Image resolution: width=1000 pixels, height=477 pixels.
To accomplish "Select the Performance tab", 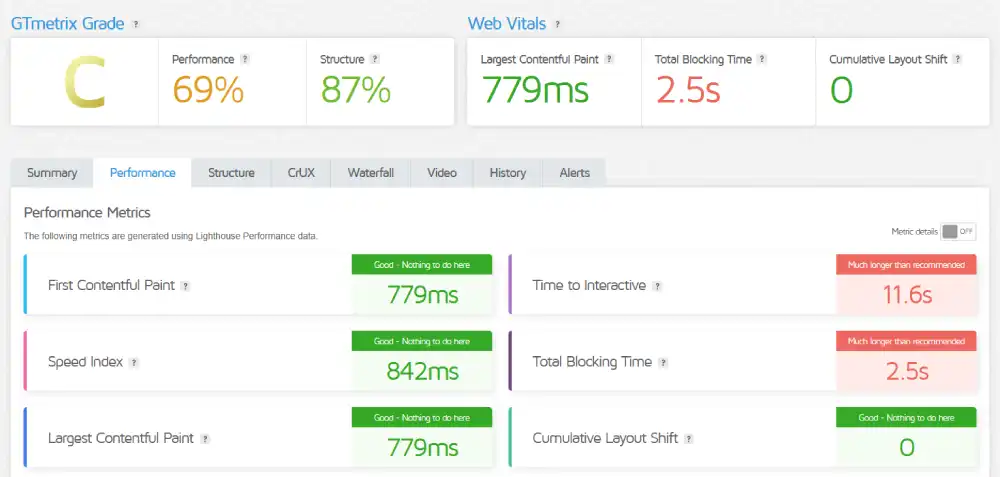I will [x=142, y=173].
